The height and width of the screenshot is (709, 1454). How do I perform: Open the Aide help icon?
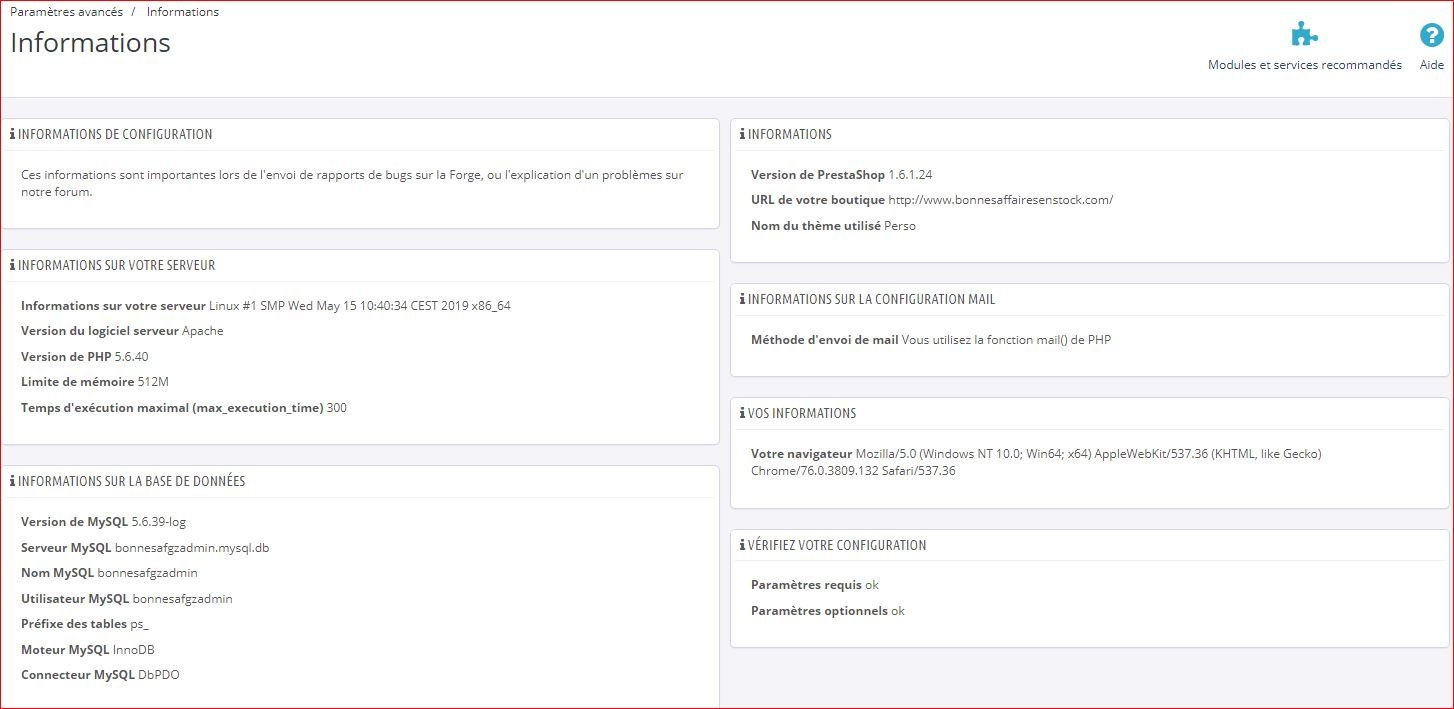point(1432,35)
